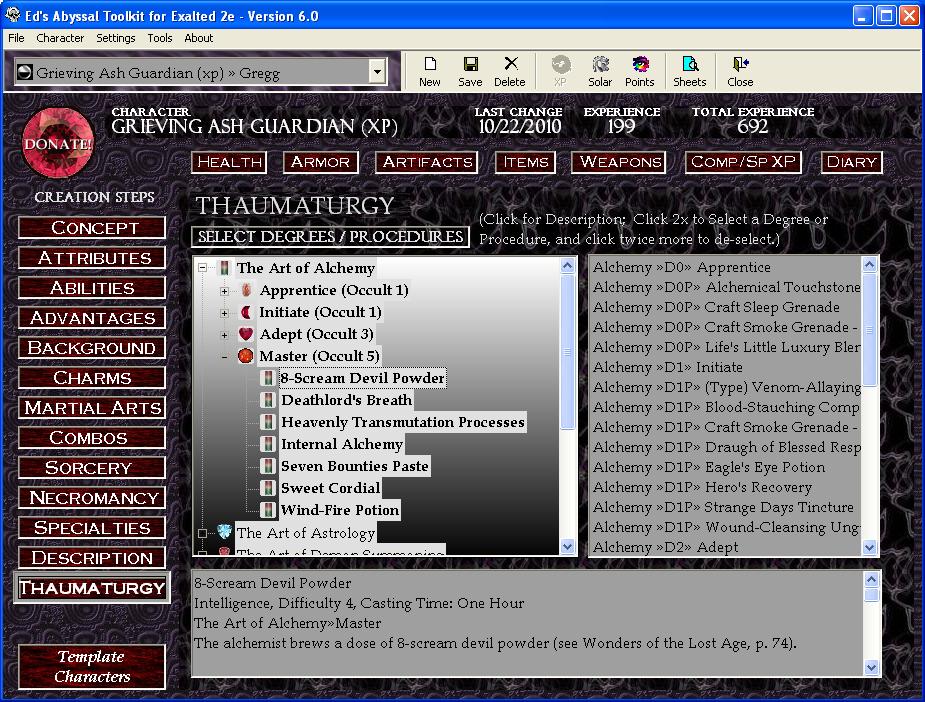Click the Master degree orb icon
This screenshot has width=925, height=702.
point(245,356)
